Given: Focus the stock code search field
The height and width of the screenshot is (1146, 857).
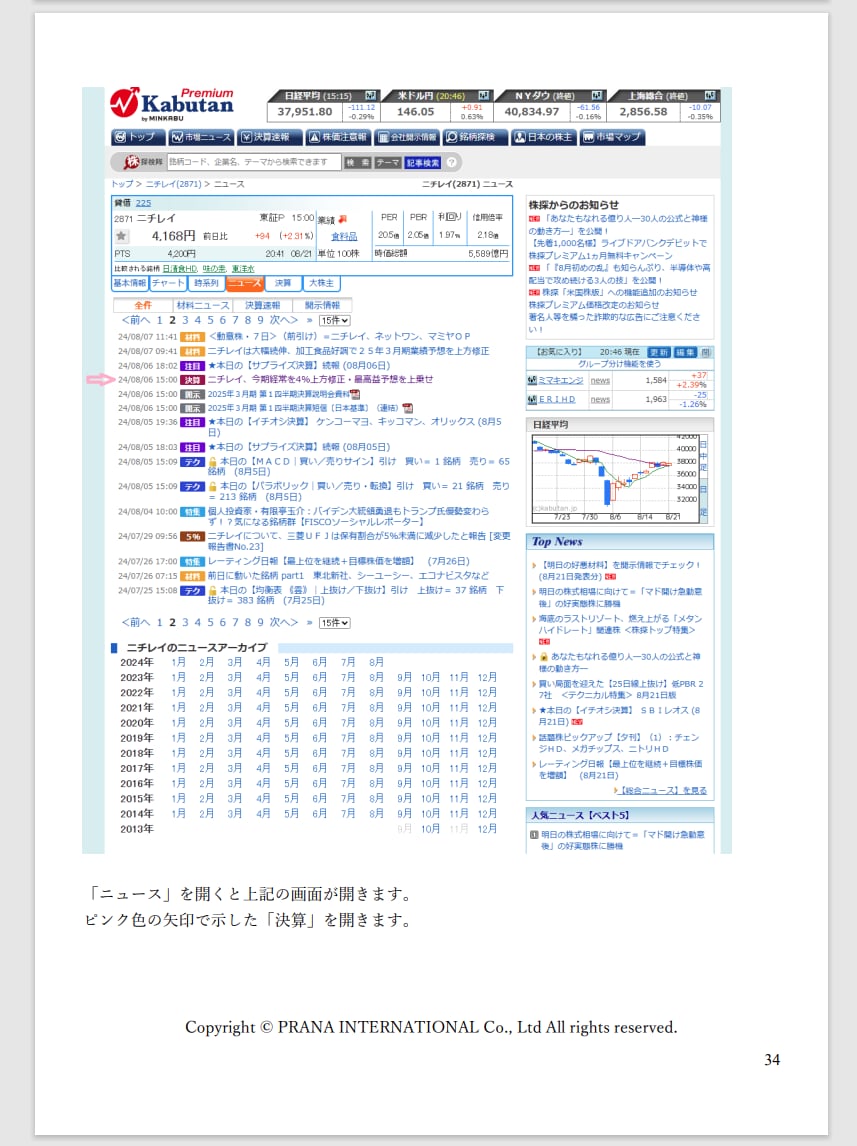Looking at the screenshot, I should pyautogui.click(x=254, y=162).
